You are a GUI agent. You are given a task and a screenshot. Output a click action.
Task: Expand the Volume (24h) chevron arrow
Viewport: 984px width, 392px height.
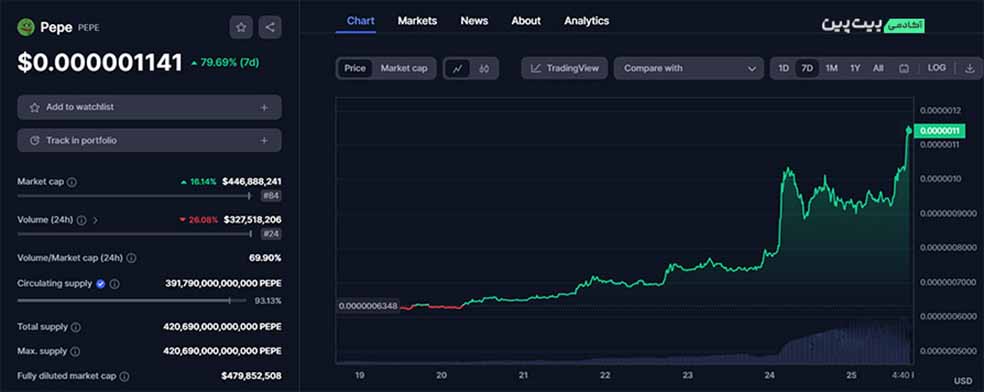(95, 220)
